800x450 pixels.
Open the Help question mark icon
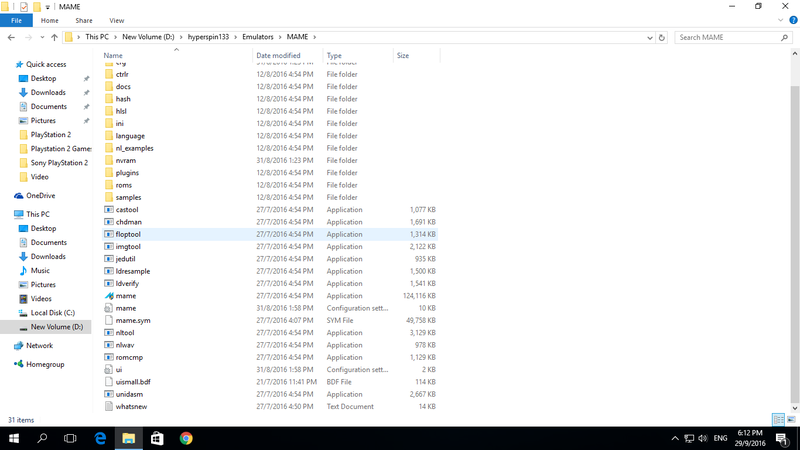tap(793, 20)
